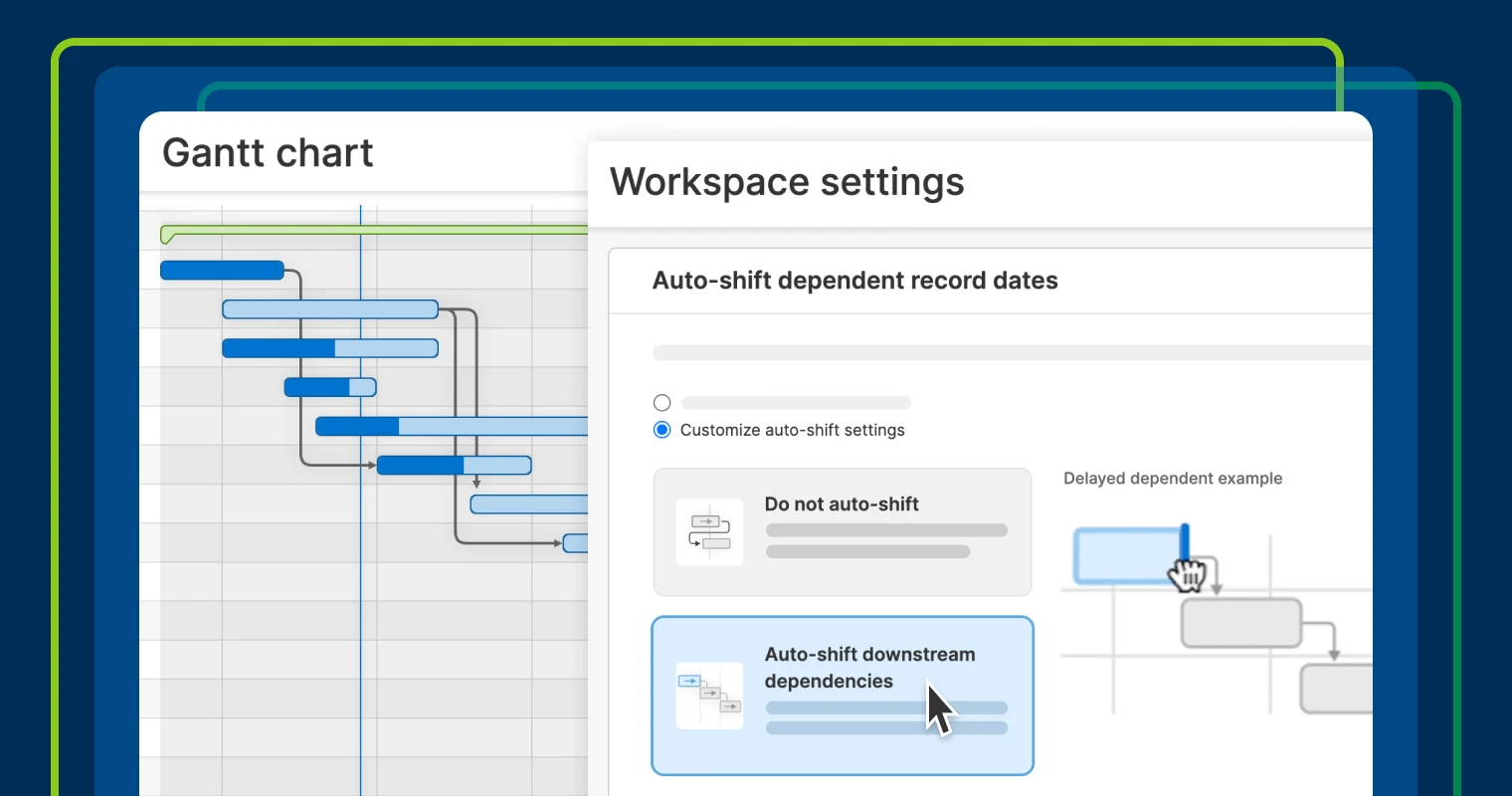Screen dimensions: 1512x796
Task: Click the Auto-shift downstream dependencies diagram icon
Action: [709, 696]
